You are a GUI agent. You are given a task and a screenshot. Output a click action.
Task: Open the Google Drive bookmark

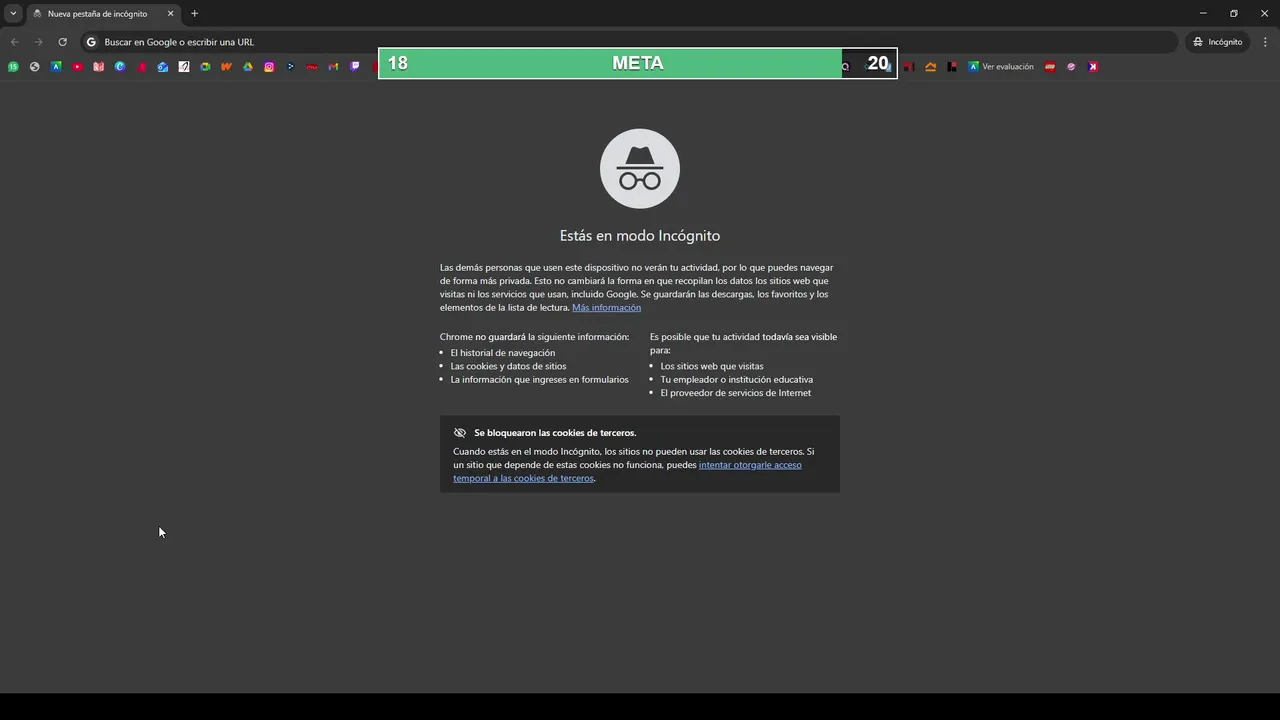point(248,67)
